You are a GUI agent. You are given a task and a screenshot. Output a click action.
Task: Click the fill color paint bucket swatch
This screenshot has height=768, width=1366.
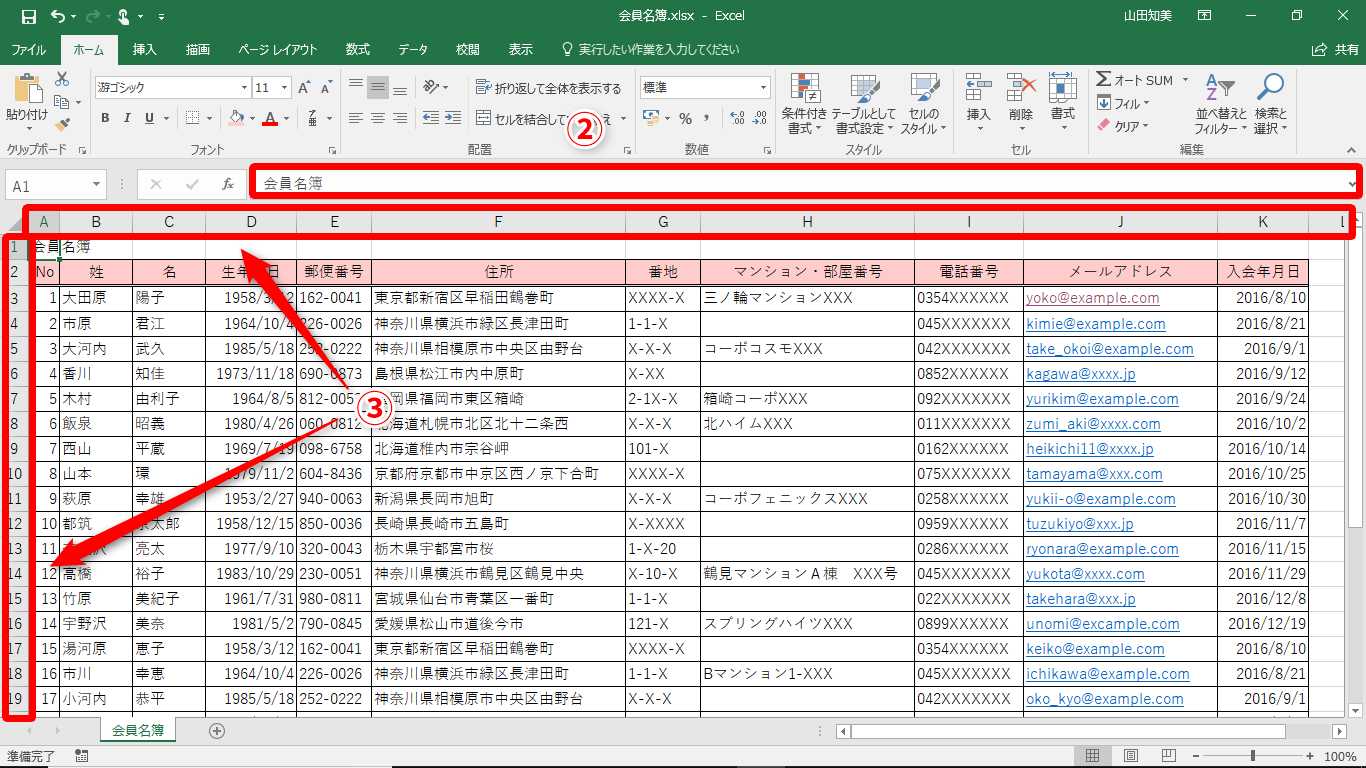pos(236,118)
